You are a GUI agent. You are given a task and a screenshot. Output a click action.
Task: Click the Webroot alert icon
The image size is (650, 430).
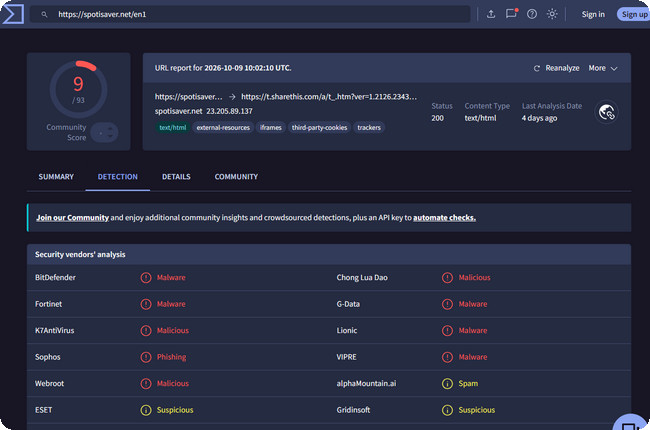146,384
